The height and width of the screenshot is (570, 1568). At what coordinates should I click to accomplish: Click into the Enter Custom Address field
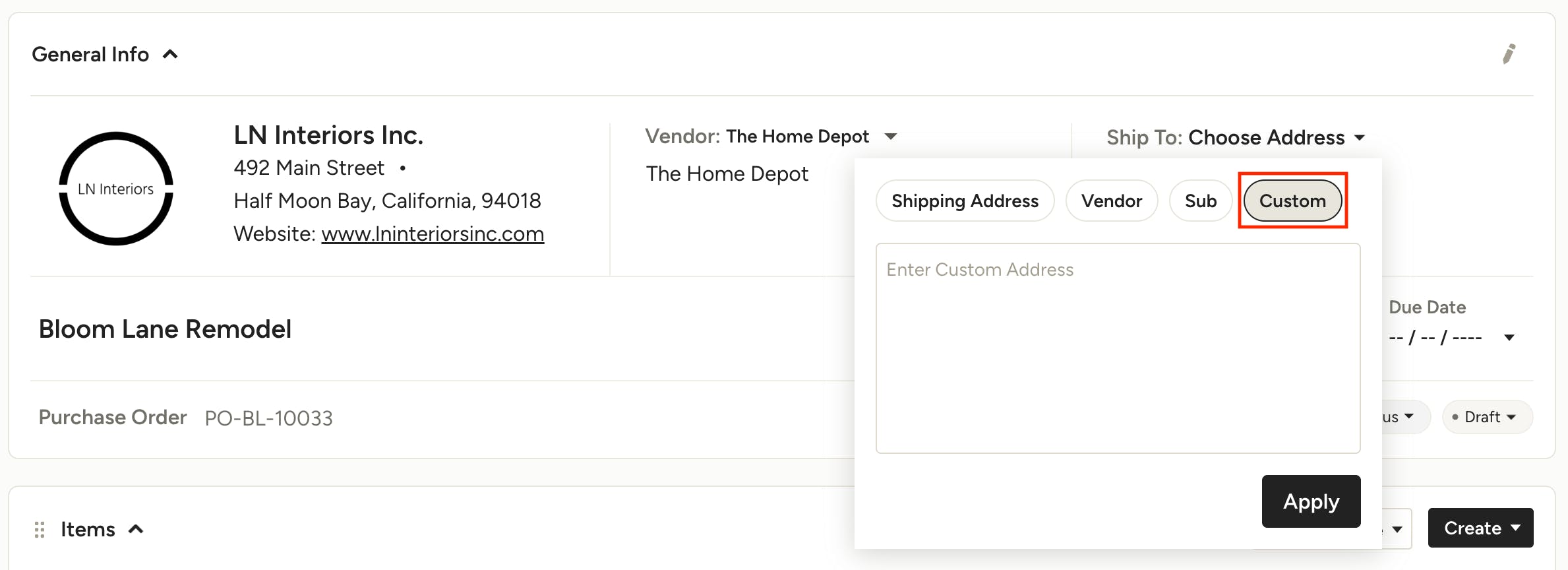click(1118, 348)
